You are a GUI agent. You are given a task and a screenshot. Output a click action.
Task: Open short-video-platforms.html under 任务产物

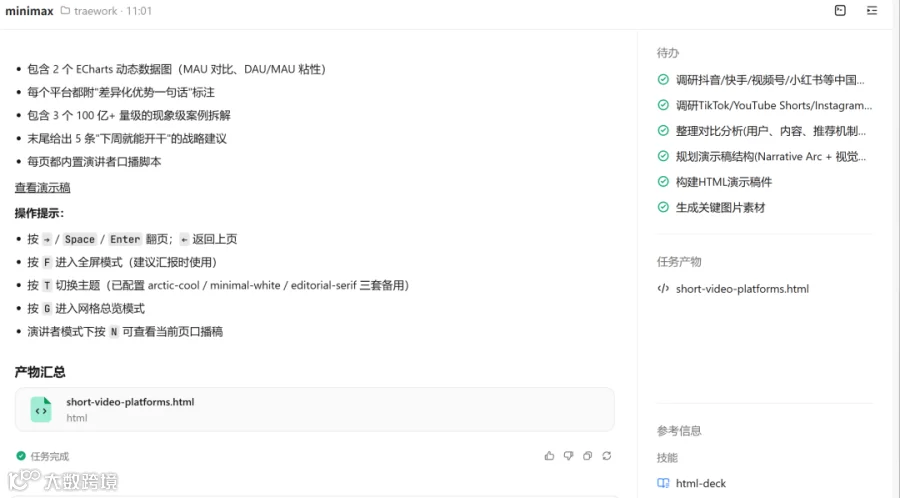(x=742, y=289)
